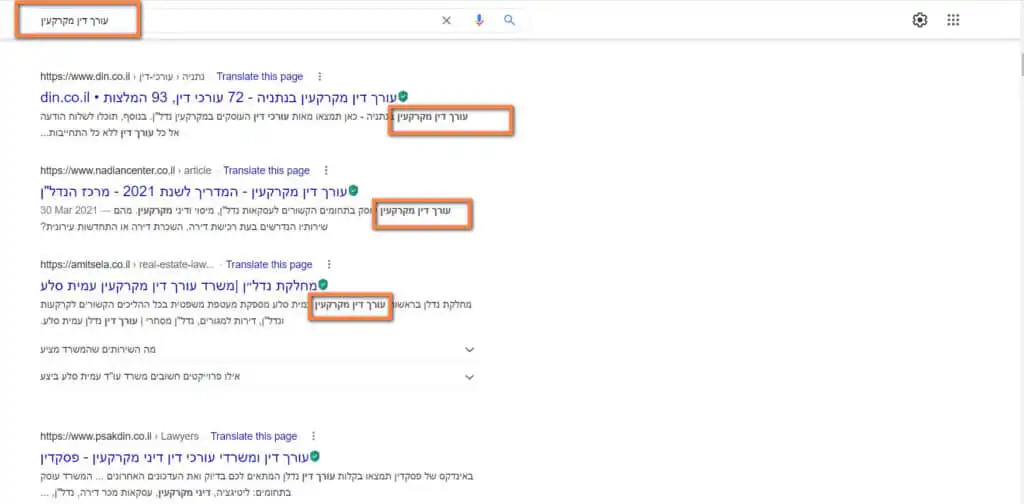Viewport: 1024px width, 504px height.
Task: Open three-dot menu for din.co.il result
Action: coord(320,76)
